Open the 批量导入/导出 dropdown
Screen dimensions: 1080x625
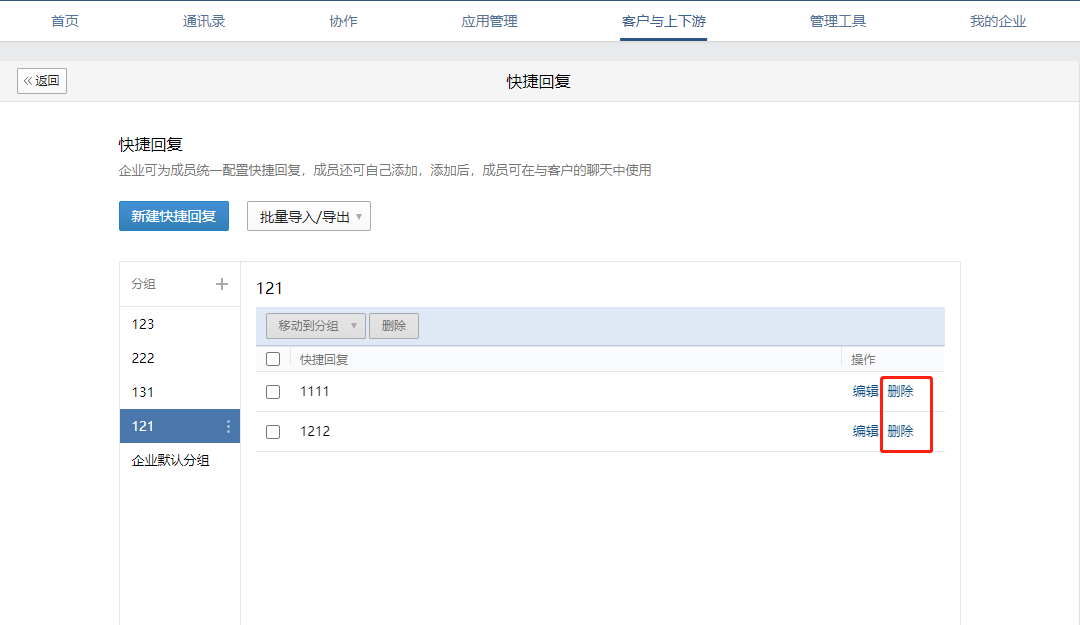coord(309,216)
